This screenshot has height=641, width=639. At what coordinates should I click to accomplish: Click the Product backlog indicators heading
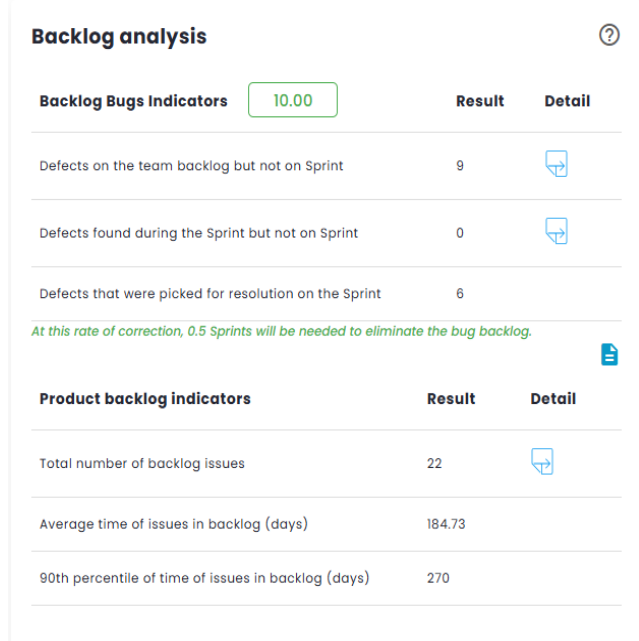[x=145, y=398]
